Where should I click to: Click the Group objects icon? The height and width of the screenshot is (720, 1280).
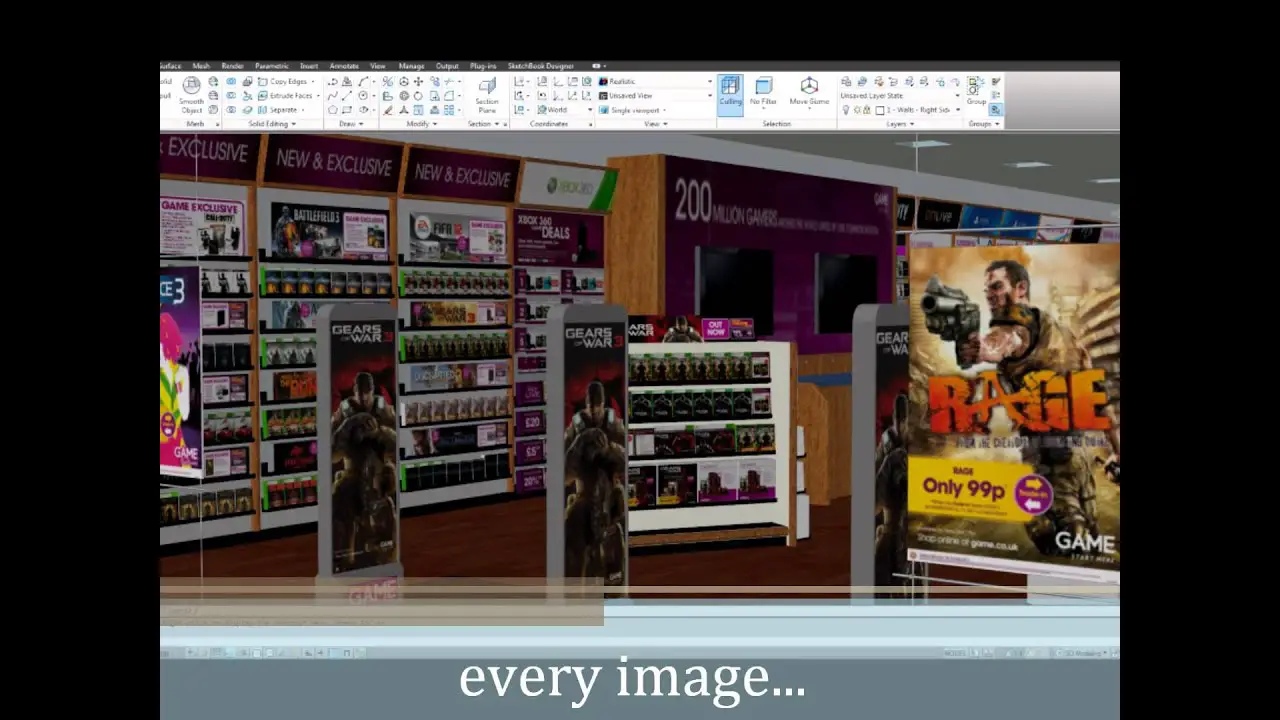pyautogui.click(x=975, y=88)
